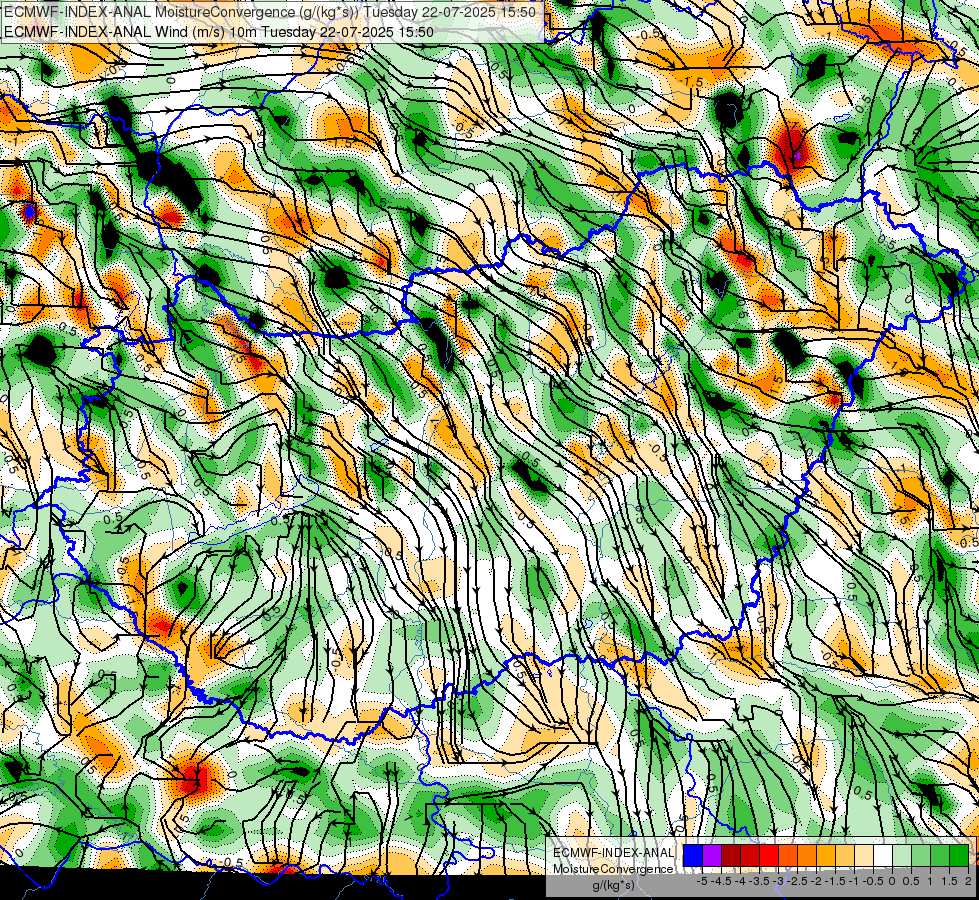Click the orange swatch between -2.5 and -2
Image resolution: width=979 pixels, height=900 pixels.
807,856
